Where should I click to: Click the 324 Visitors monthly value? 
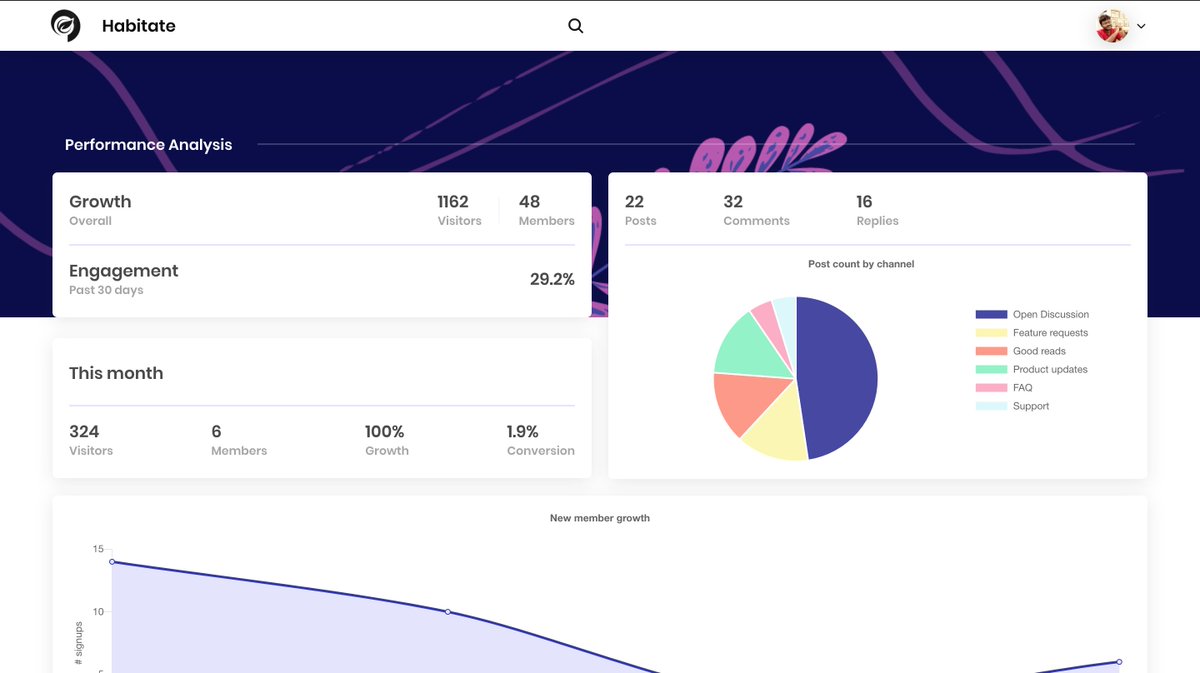pos(84,432)
